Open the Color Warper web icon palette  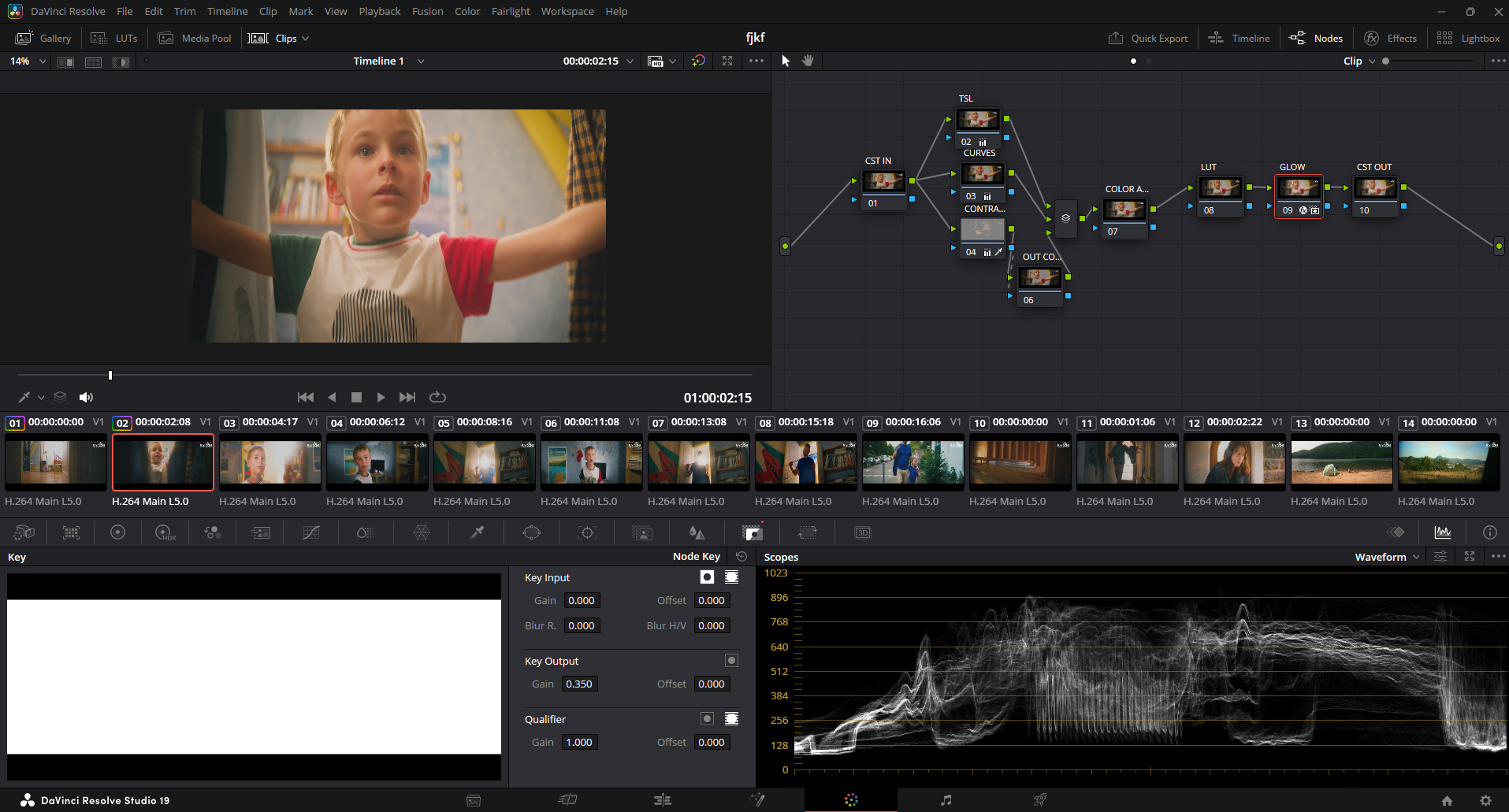point(422,533)
